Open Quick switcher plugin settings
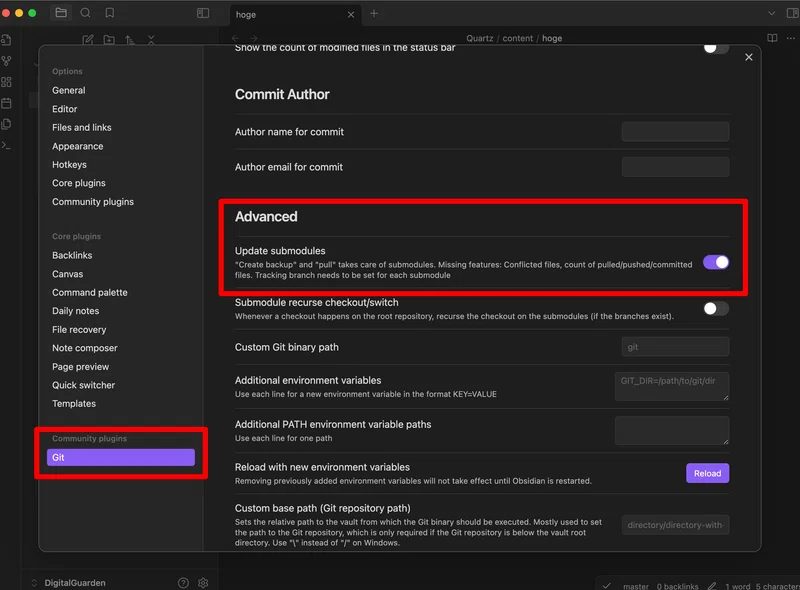 click(83, 385)
